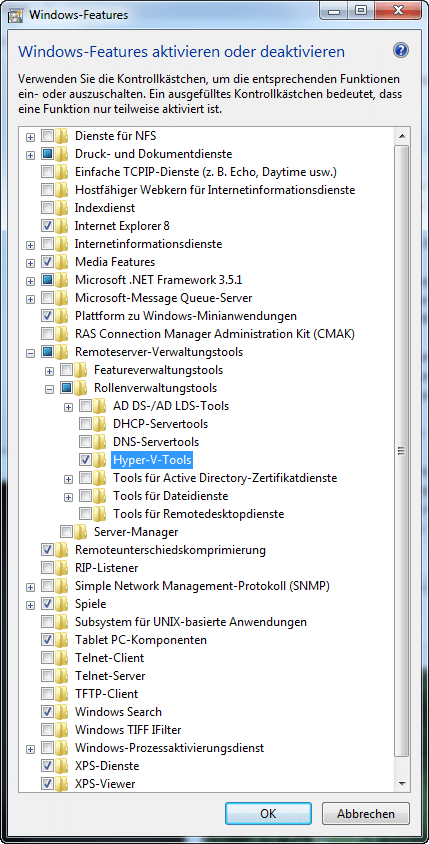Uncheck the XPS-Viewer checkbox
Screen dimensions: 429x844
tap(47, 784)
